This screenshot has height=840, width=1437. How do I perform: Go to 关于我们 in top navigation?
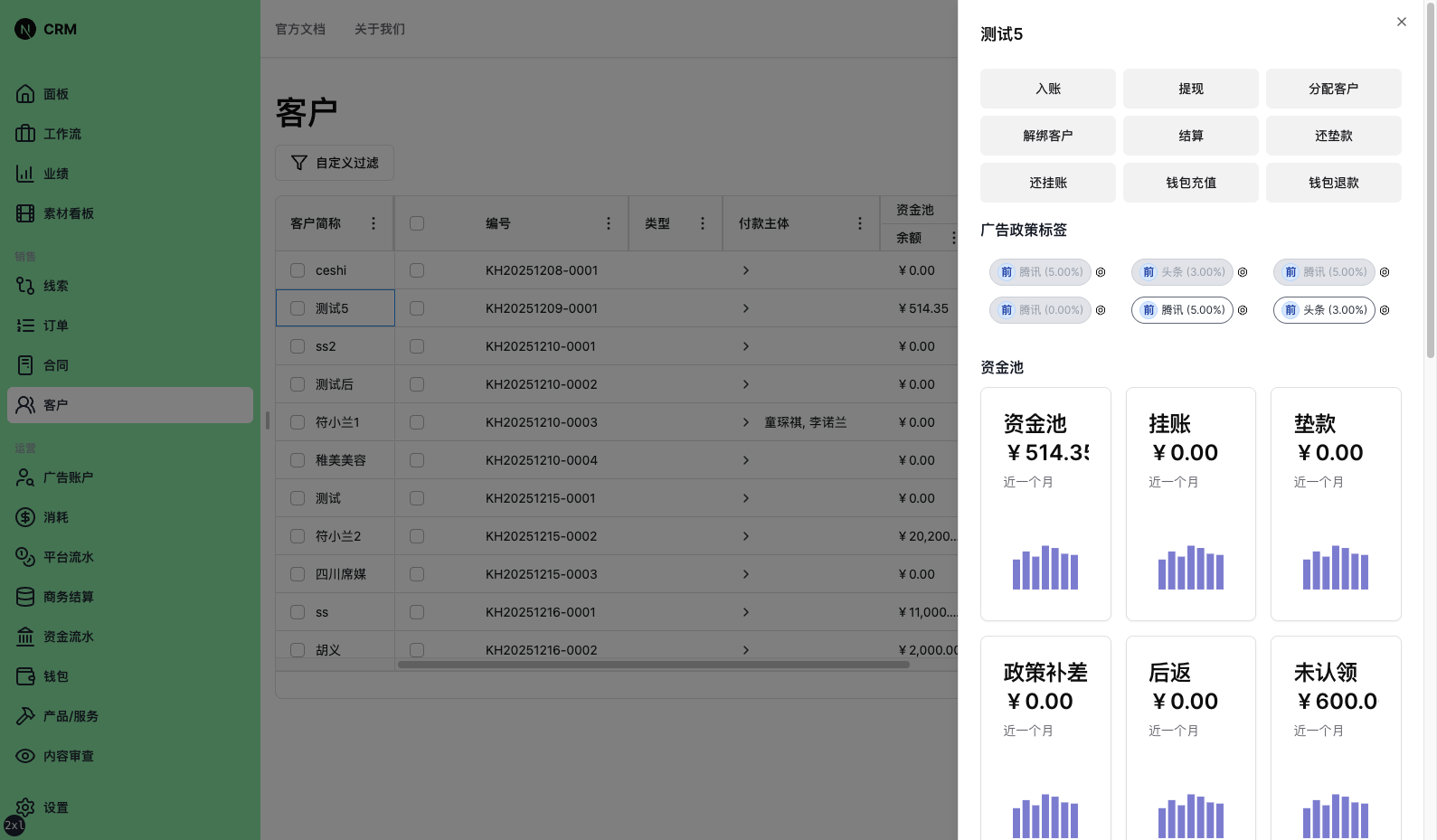(380, 29)
